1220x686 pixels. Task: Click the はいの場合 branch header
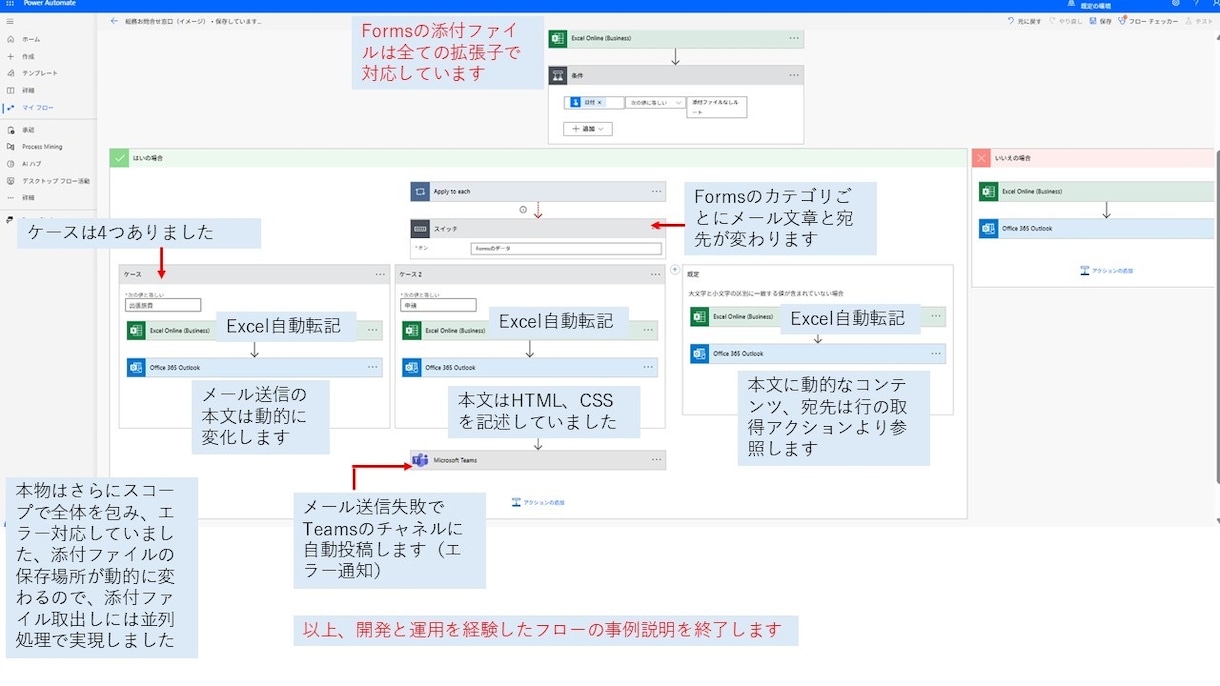[x=539, y=158]
